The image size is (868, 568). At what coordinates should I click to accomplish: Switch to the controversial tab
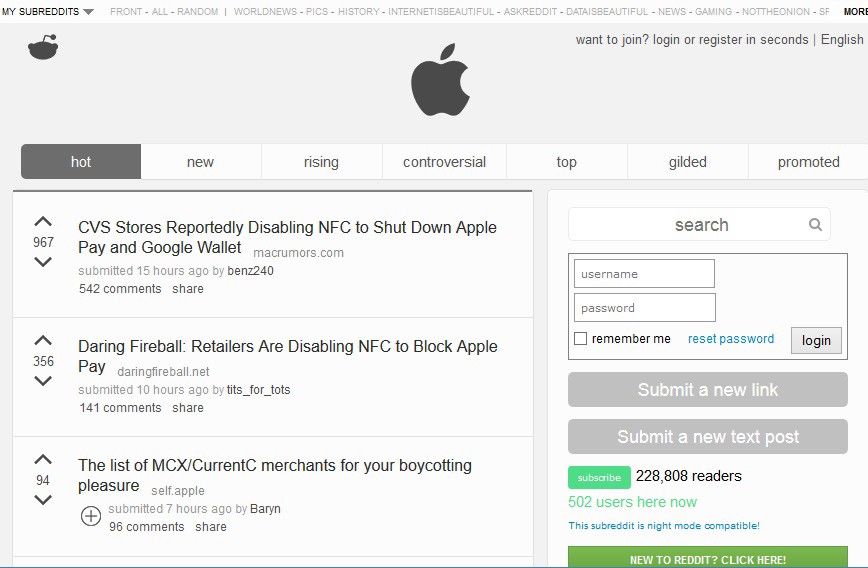point(444,162)
